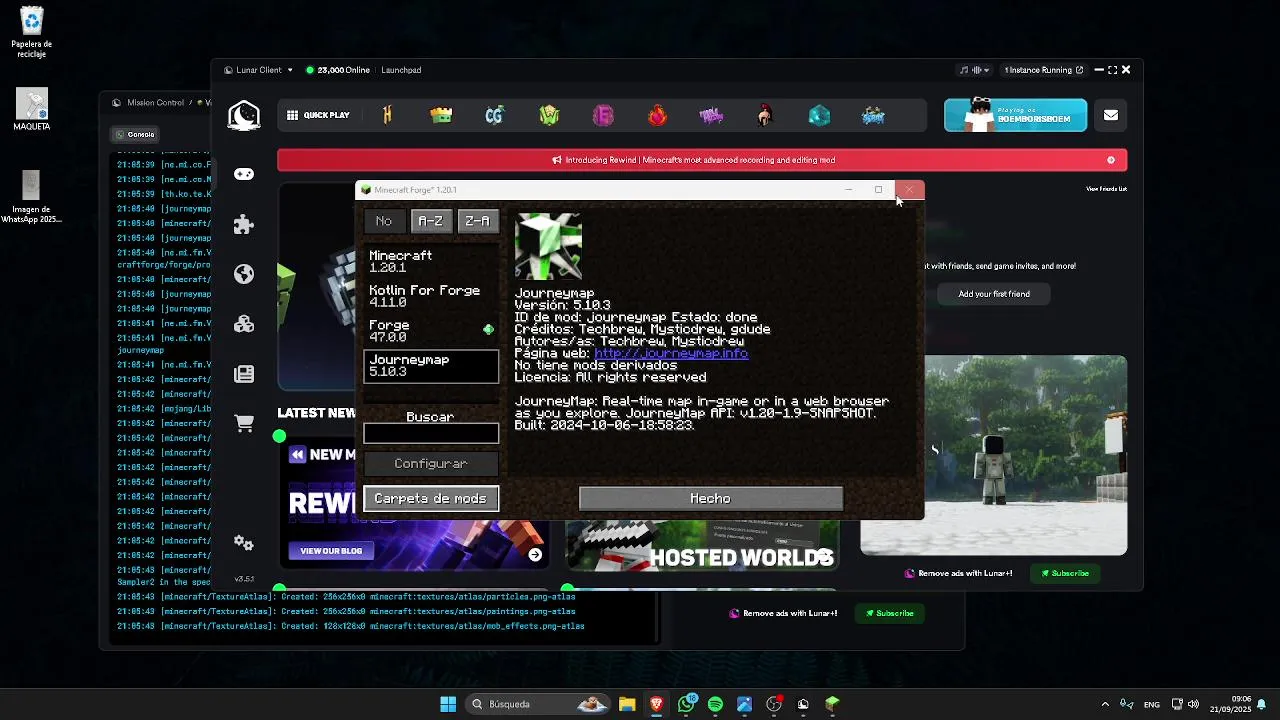1280x720 pixels.
Task: Click the Quick Play grid button
Action: (x=318, y=115)
